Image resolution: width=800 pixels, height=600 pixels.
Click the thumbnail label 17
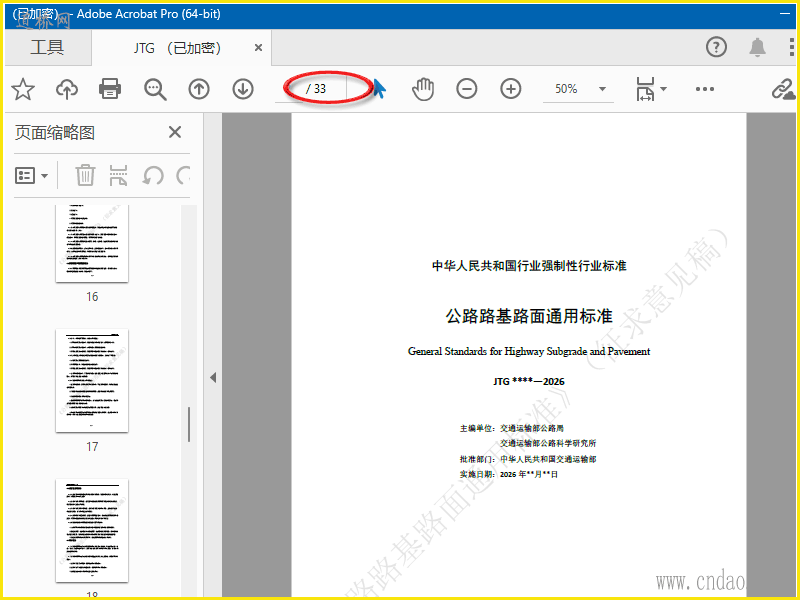click(x=92, y=446)
